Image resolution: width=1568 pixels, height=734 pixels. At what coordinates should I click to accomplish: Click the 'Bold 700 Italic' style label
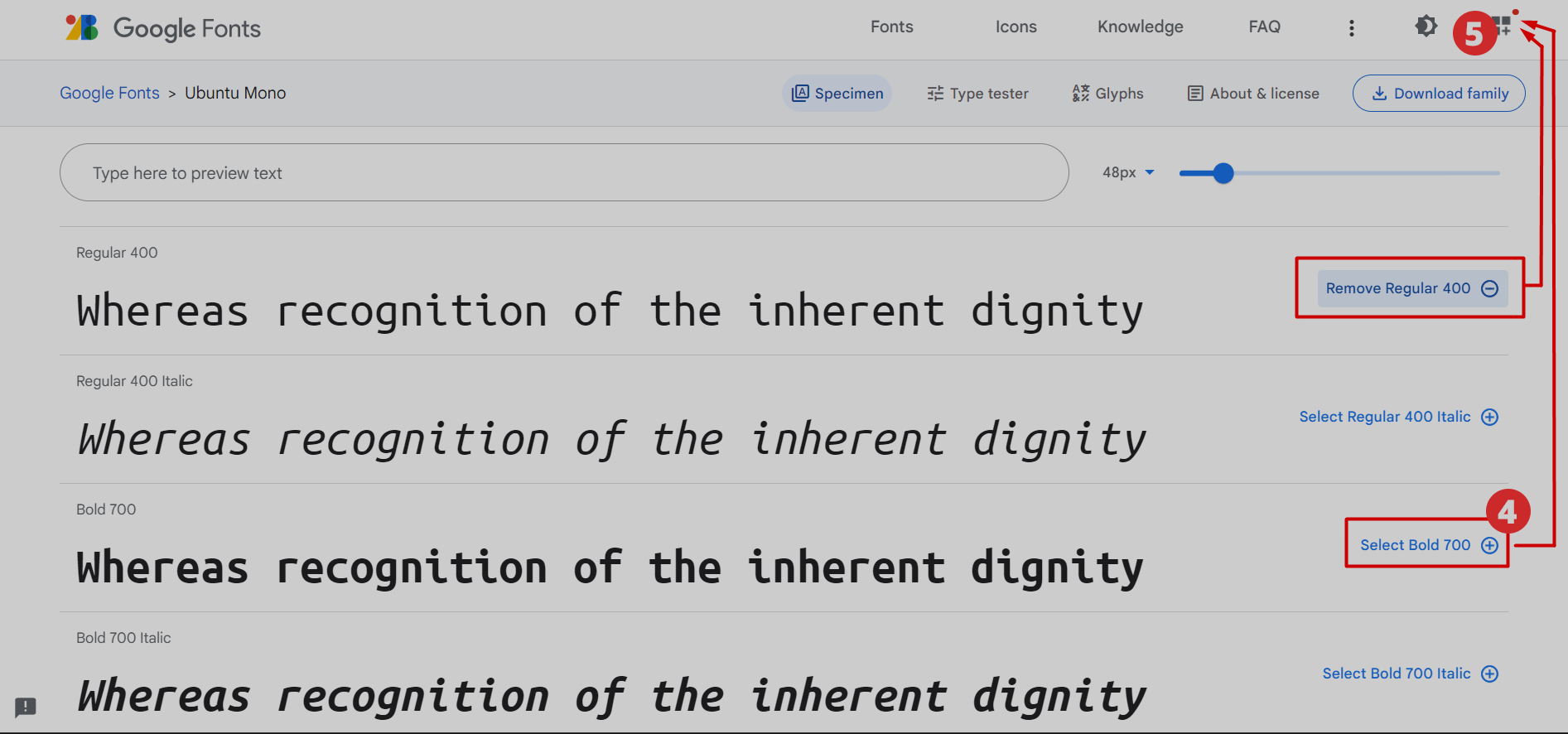[x=123, y=638]
